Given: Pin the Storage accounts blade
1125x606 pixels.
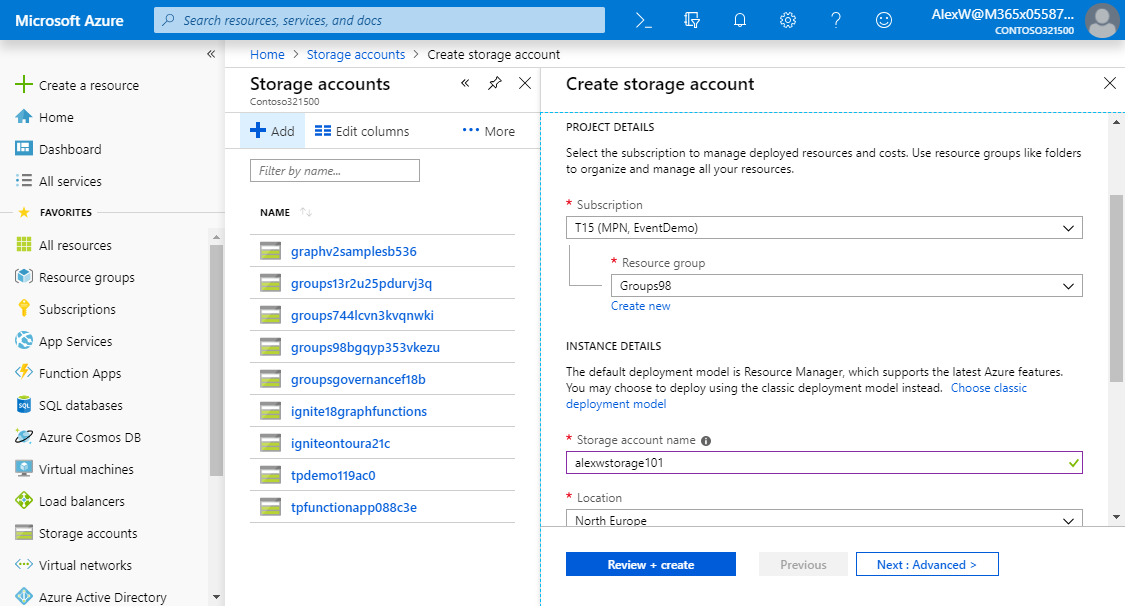Looking at the screenshot, I should tap(494, 84).
